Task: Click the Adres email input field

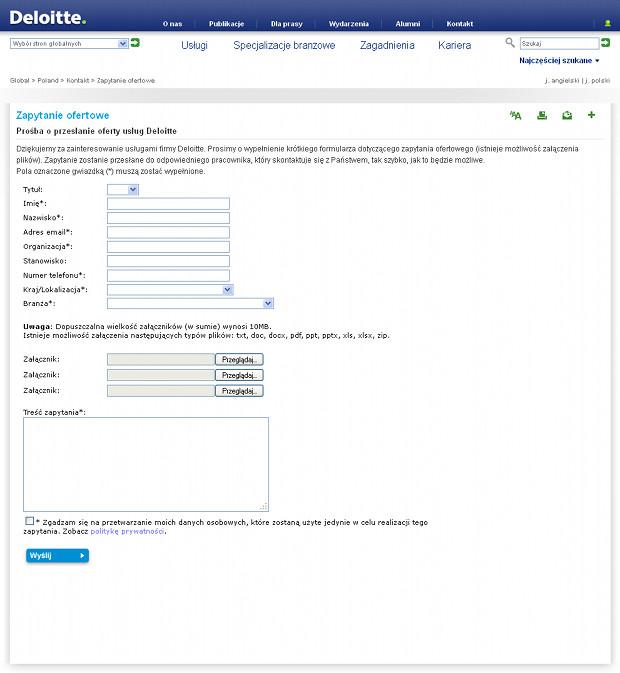Action: [168, 232]
